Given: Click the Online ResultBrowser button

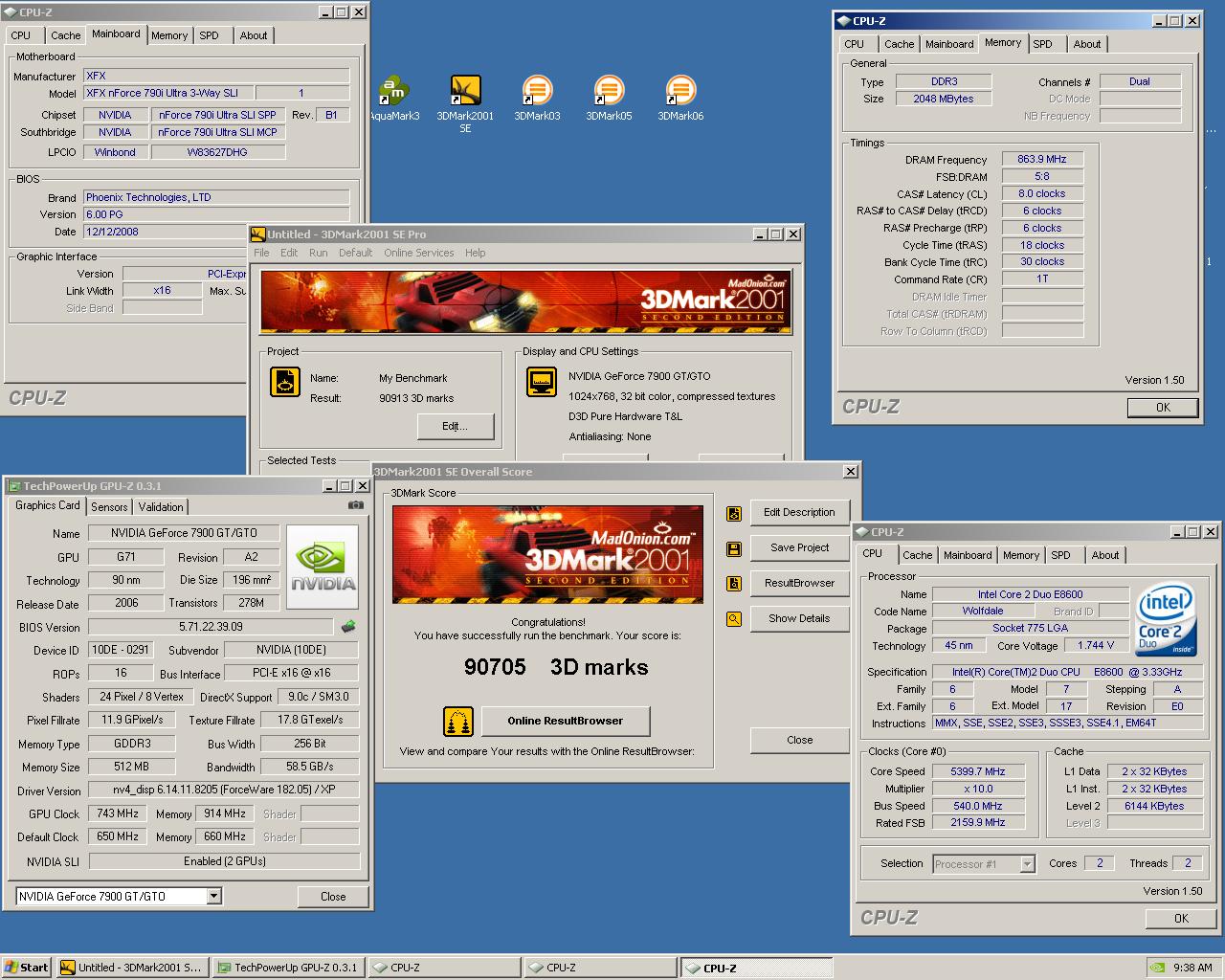Looking at the screenshot, I should tap(565, 721).
